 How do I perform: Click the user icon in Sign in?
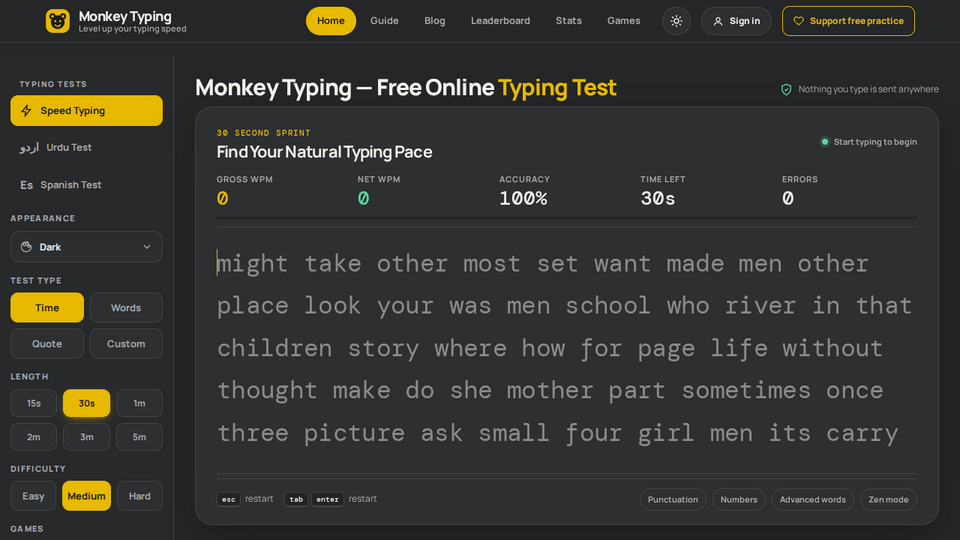coord(718,21)
